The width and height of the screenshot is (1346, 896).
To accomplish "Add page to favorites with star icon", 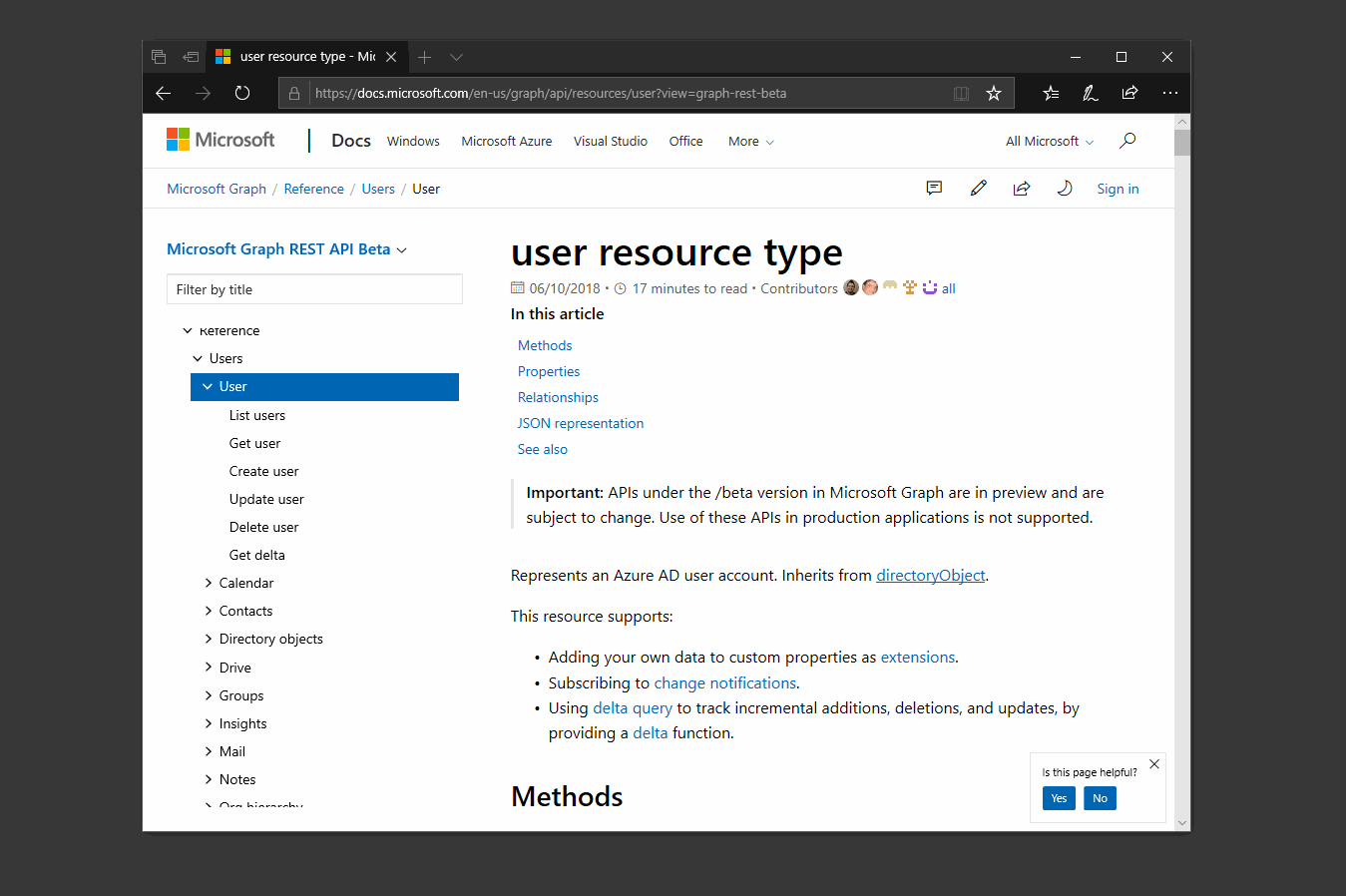I will pos(994,93).
